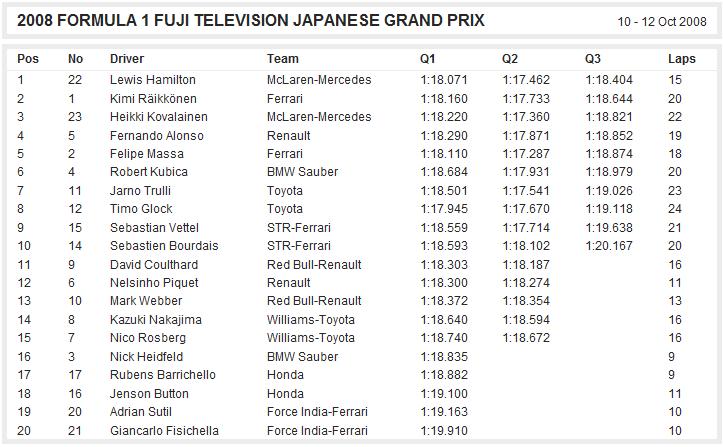
Task: Click the Laps column header
Action: point(682,59)
